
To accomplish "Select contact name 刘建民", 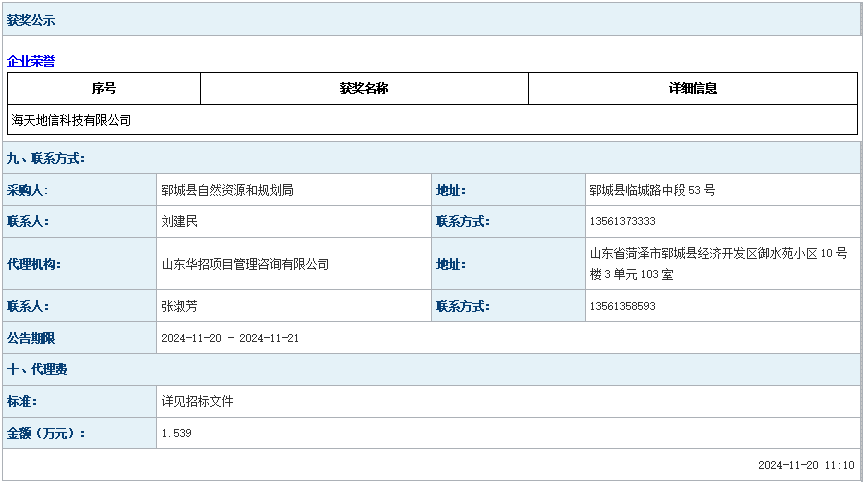I will [179, 222].
